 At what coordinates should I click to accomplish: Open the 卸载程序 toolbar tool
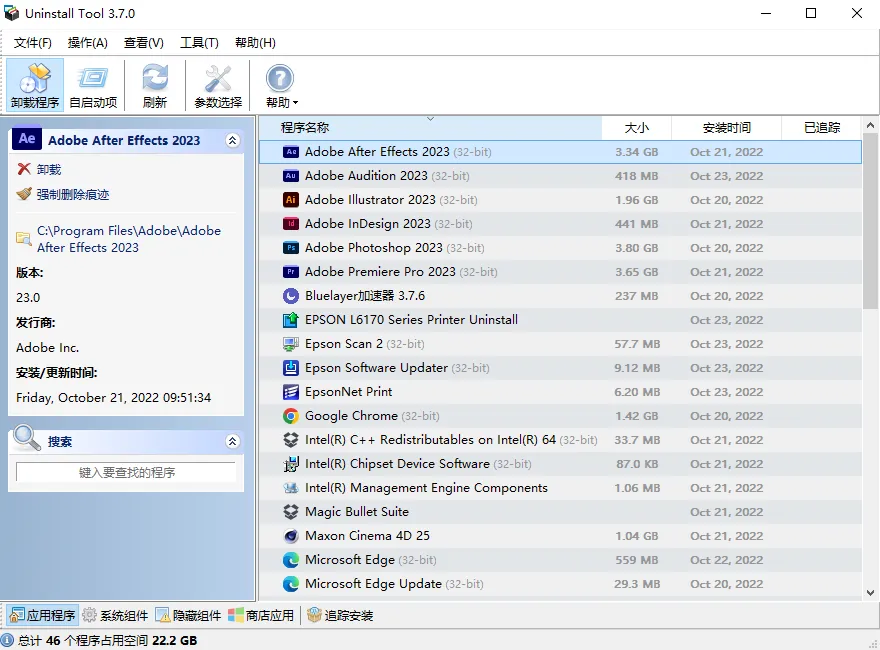pyautogui.click(x=35, y=85)
